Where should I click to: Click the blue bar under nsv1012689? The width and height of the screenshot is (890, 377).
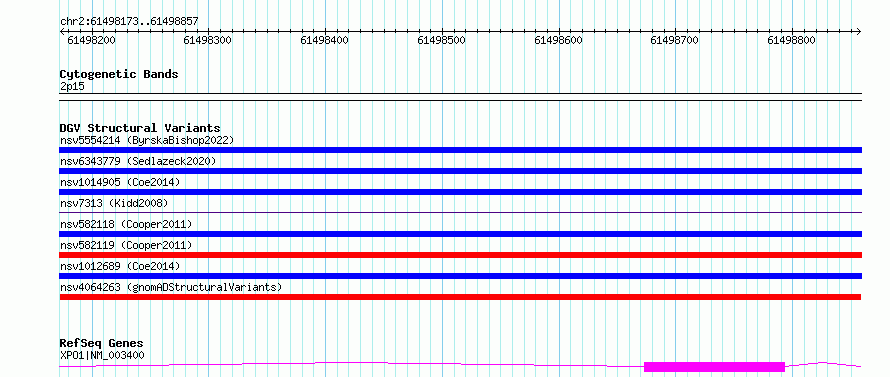[460, 276]
